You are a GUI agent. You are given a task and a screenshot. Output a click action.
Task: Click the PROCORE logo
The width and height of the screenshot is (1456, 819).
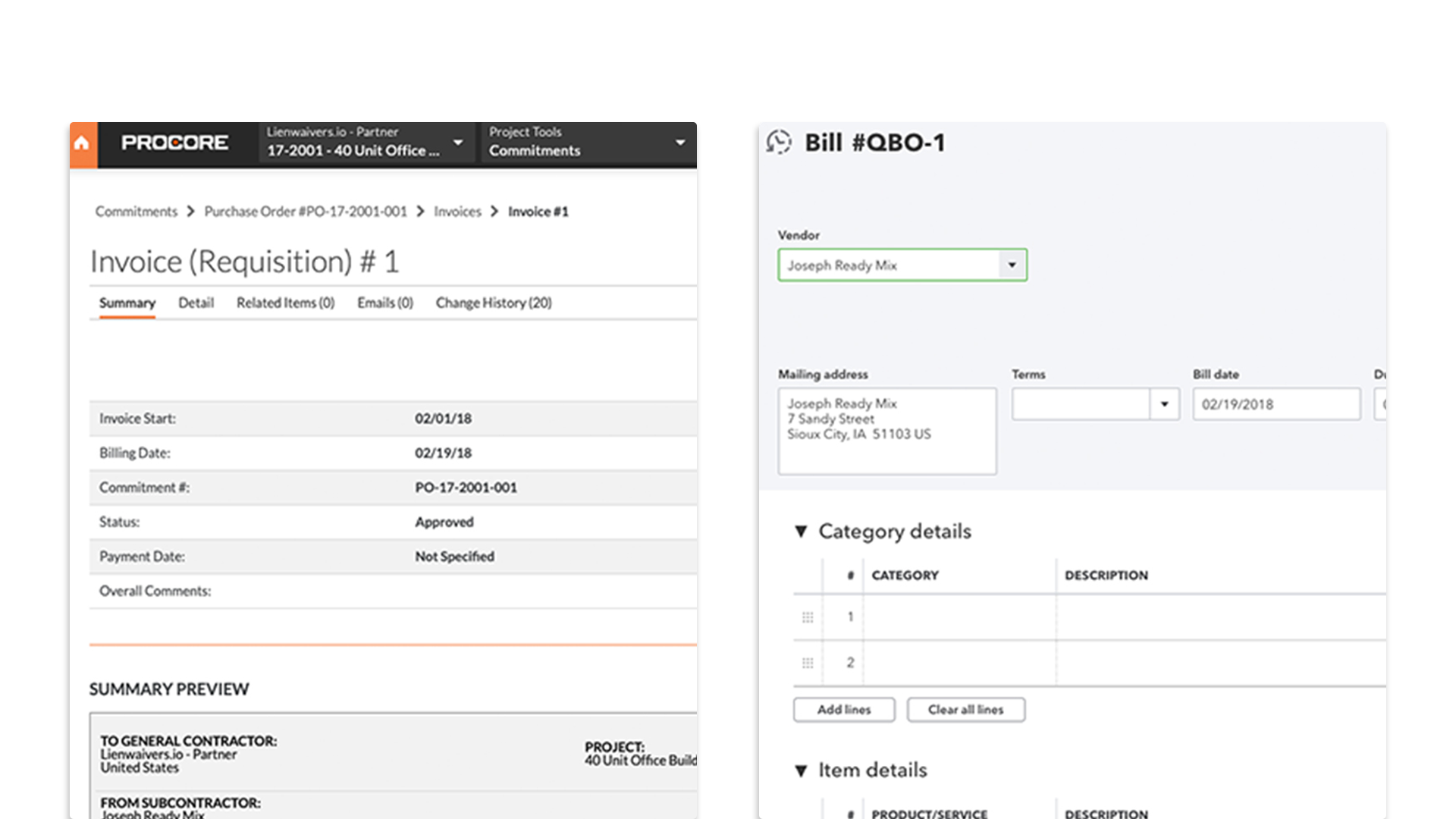tap(174, 143)
